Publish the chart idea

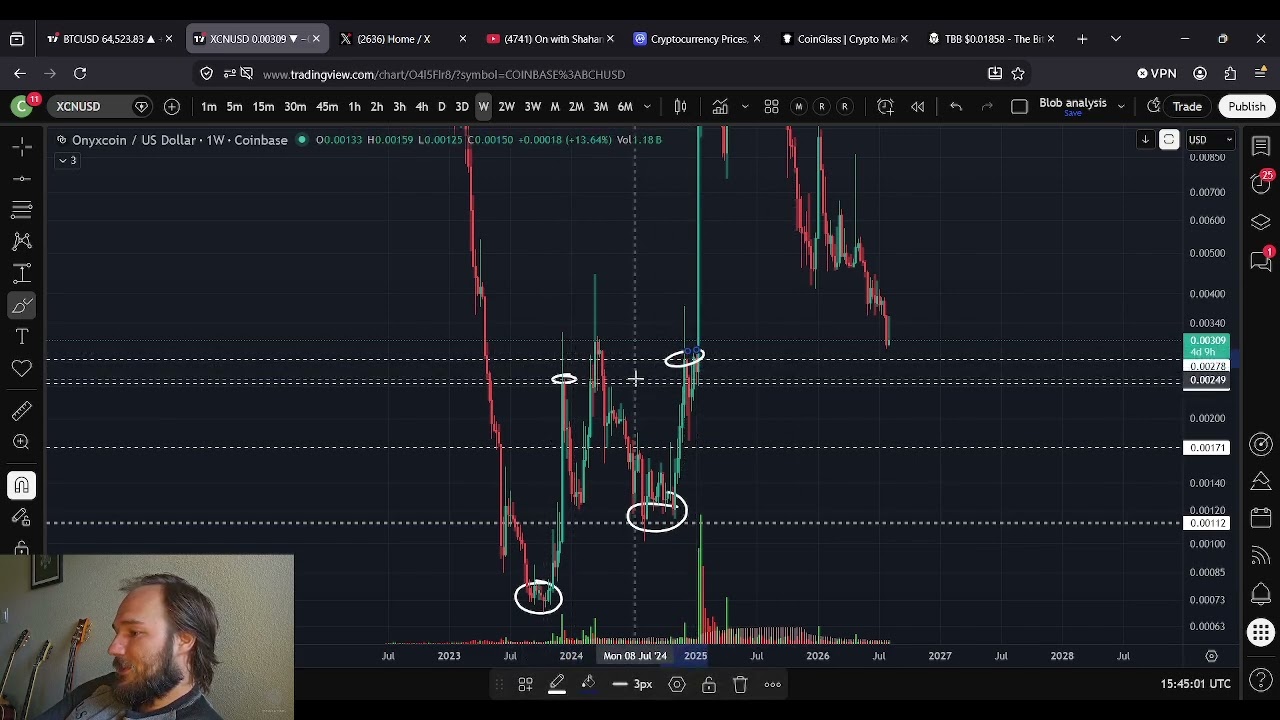(1246, 106)
